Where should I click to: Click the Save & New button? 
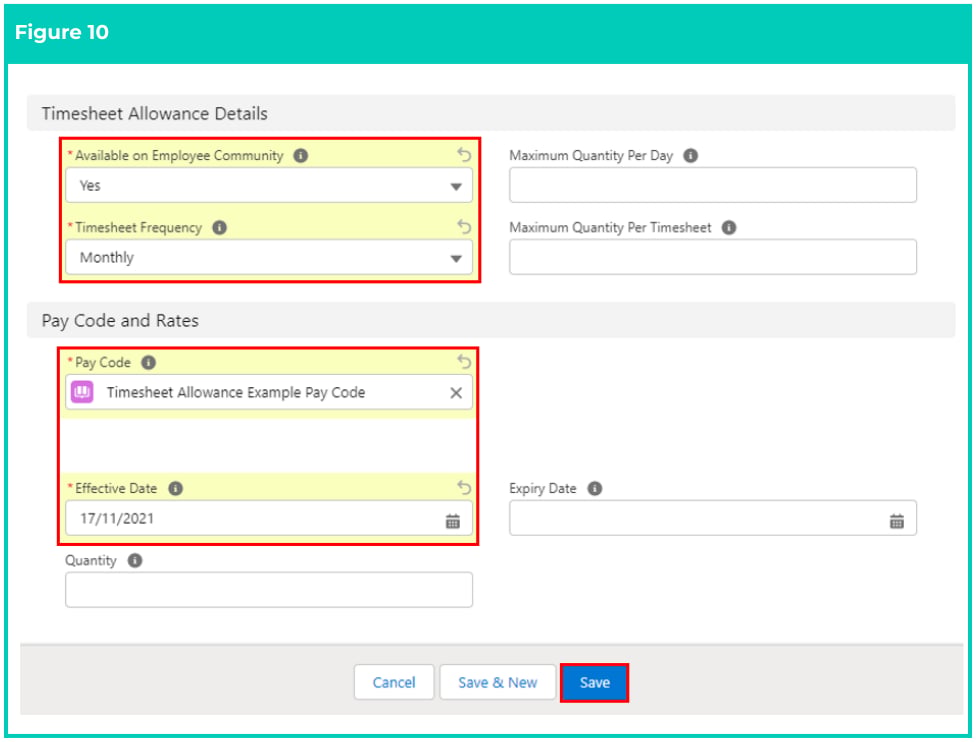point(497,683)
